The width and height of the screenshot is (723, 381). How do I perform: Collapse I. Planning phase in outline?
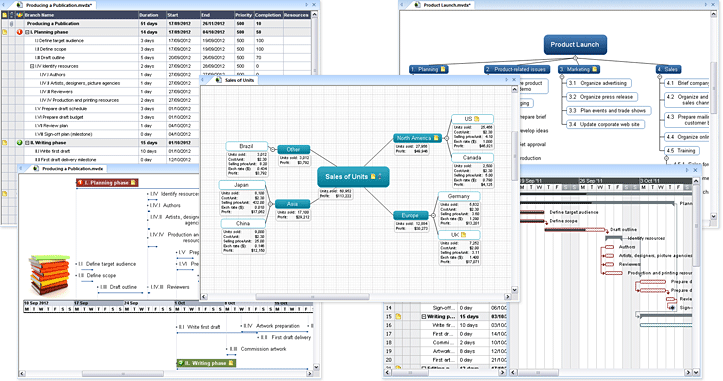[27, 32]
